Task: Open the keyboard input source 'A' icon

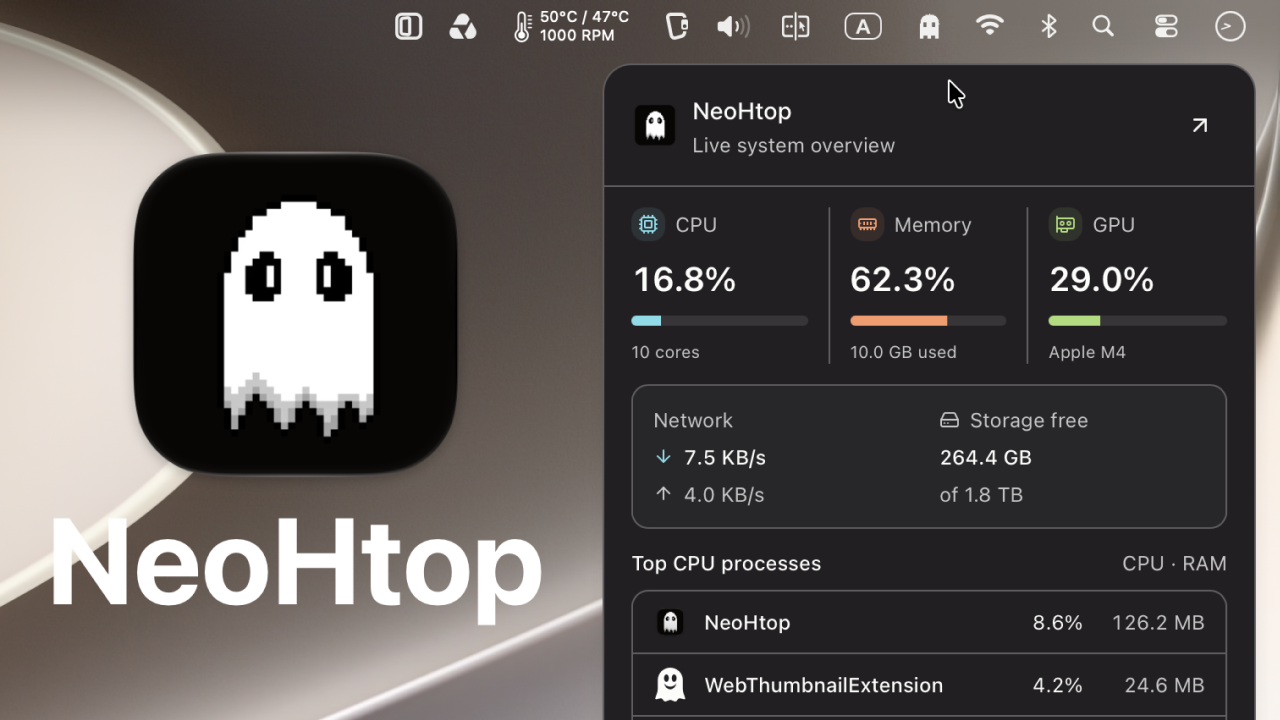Action: coord(863,27)
